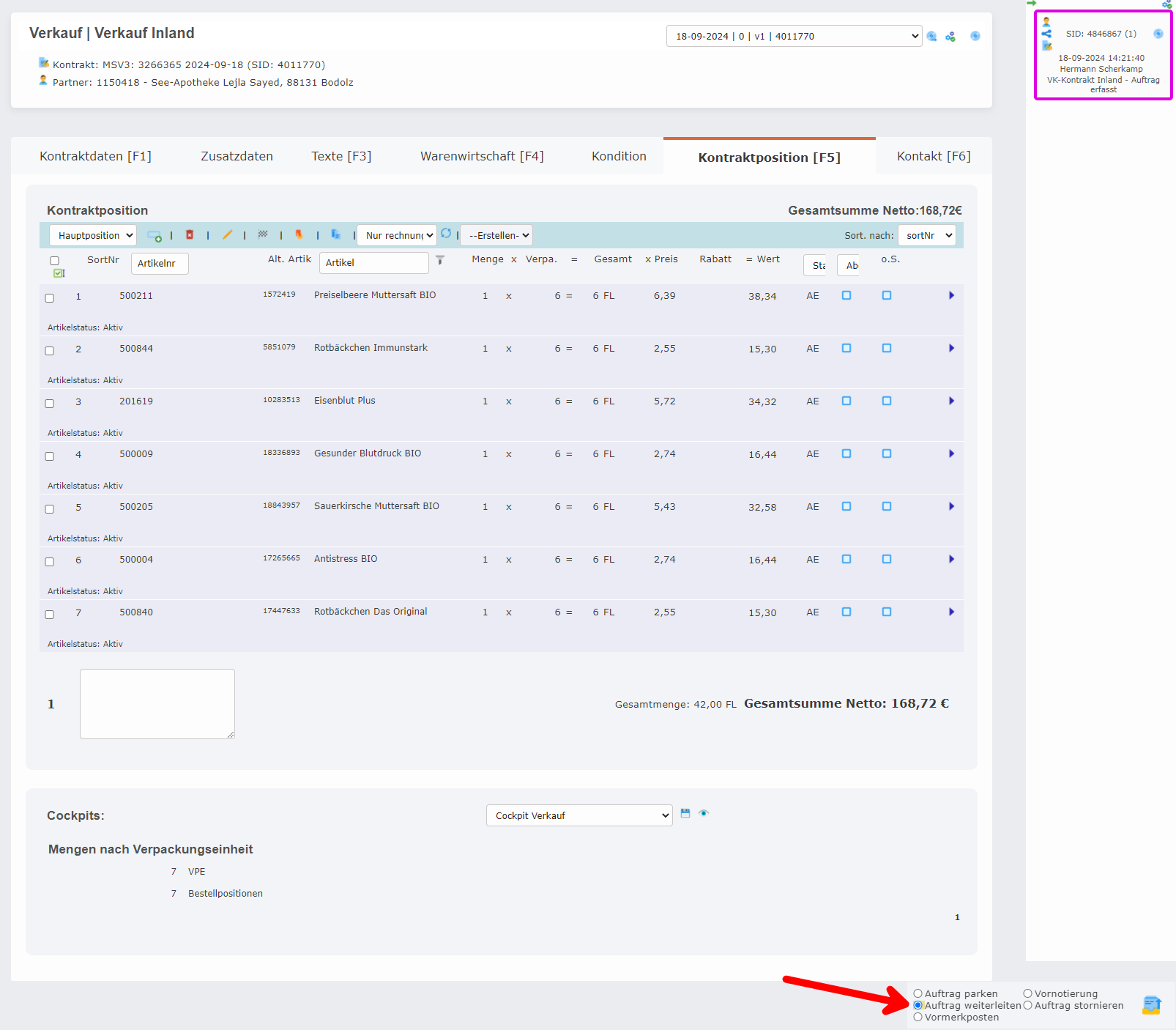The height and width of the screenshot is (1030, 1176).
Task: Click the red delete position trash icon
Action: (190, 235)
